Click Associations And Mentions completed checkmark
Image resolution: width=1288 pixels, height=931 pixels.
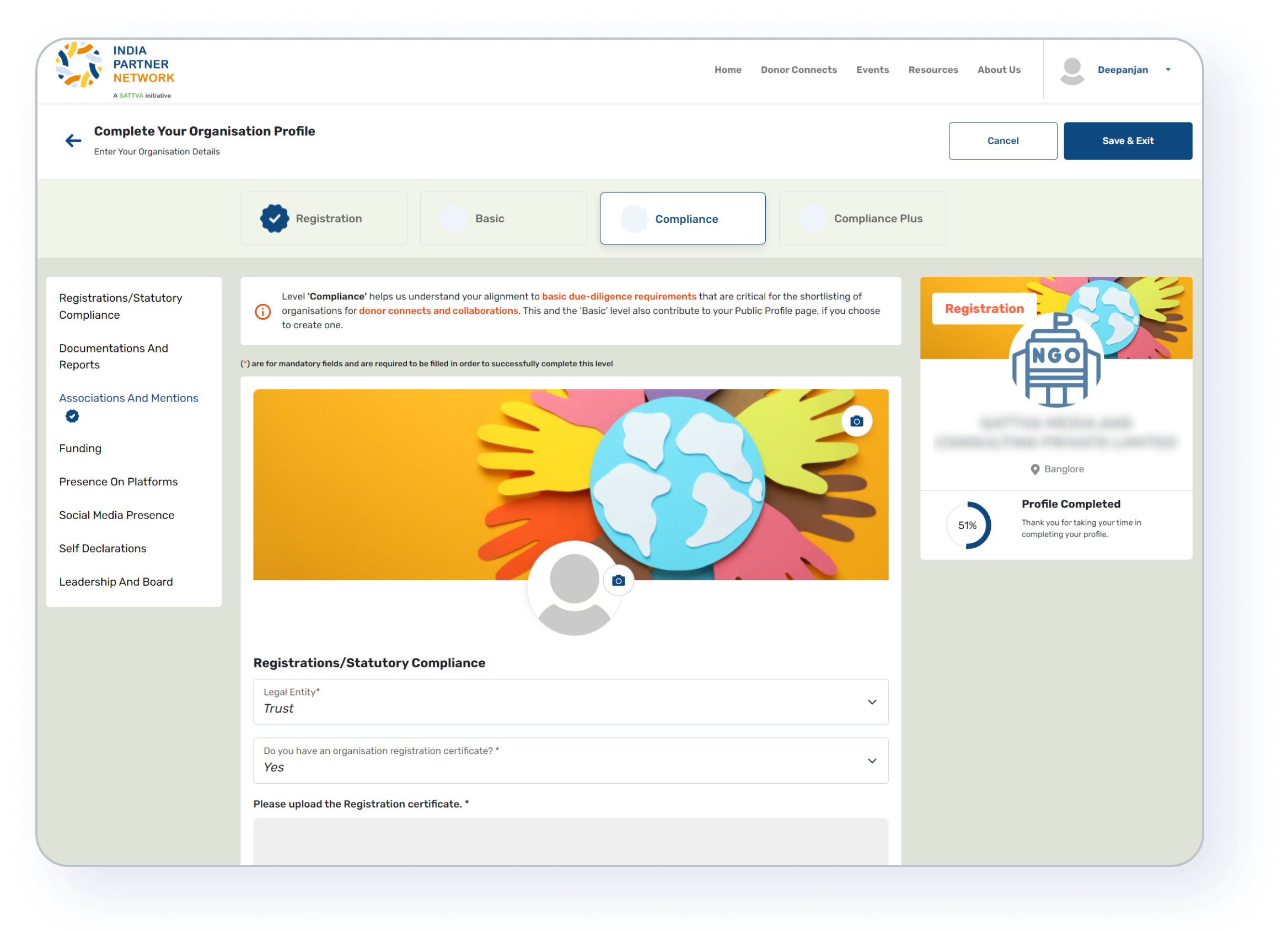[72, 416]
